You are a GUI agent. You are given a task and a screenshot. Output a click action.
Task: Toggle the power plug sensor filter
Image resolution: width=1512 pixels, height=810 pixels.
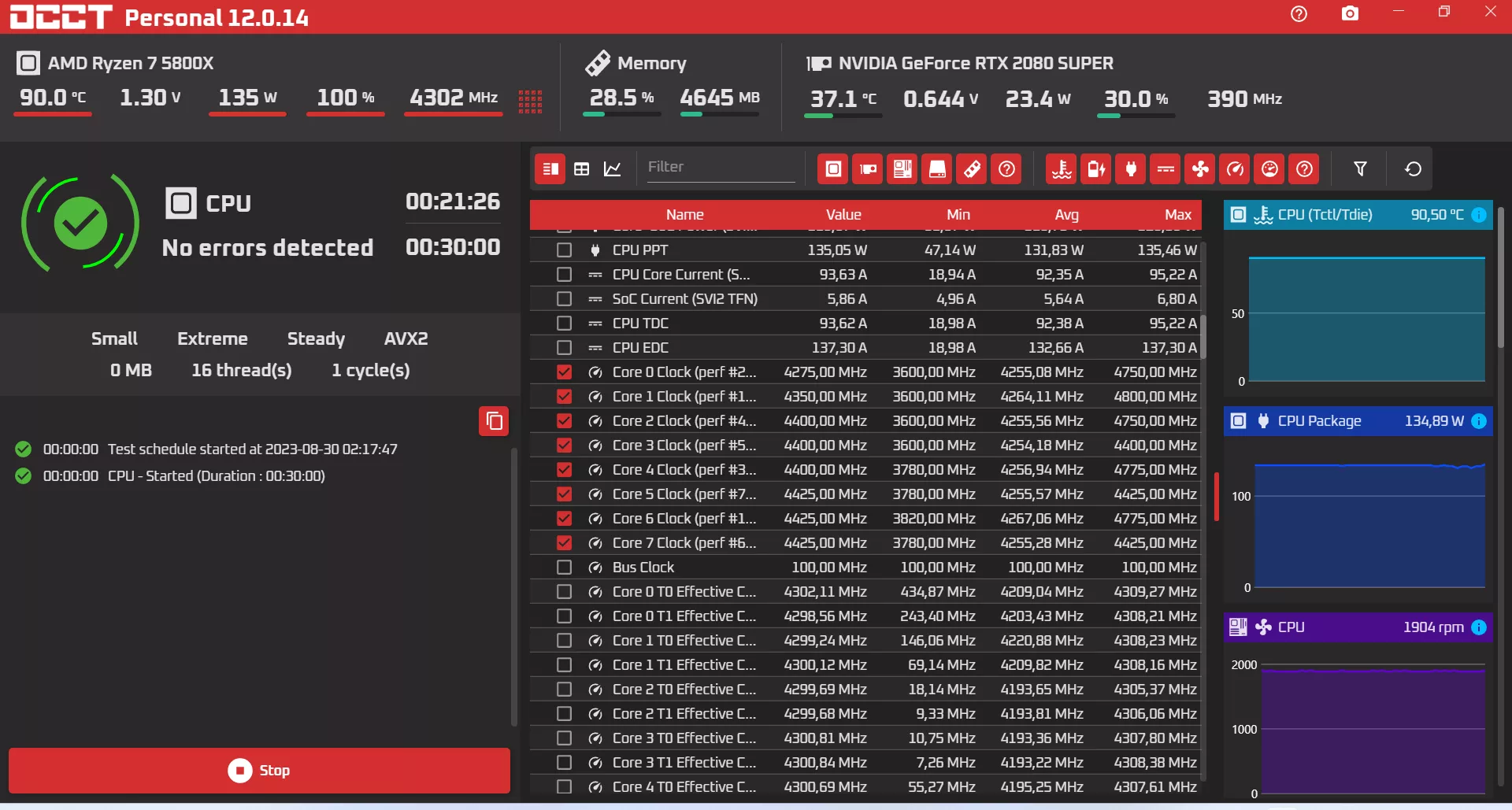pos(1131,169)
